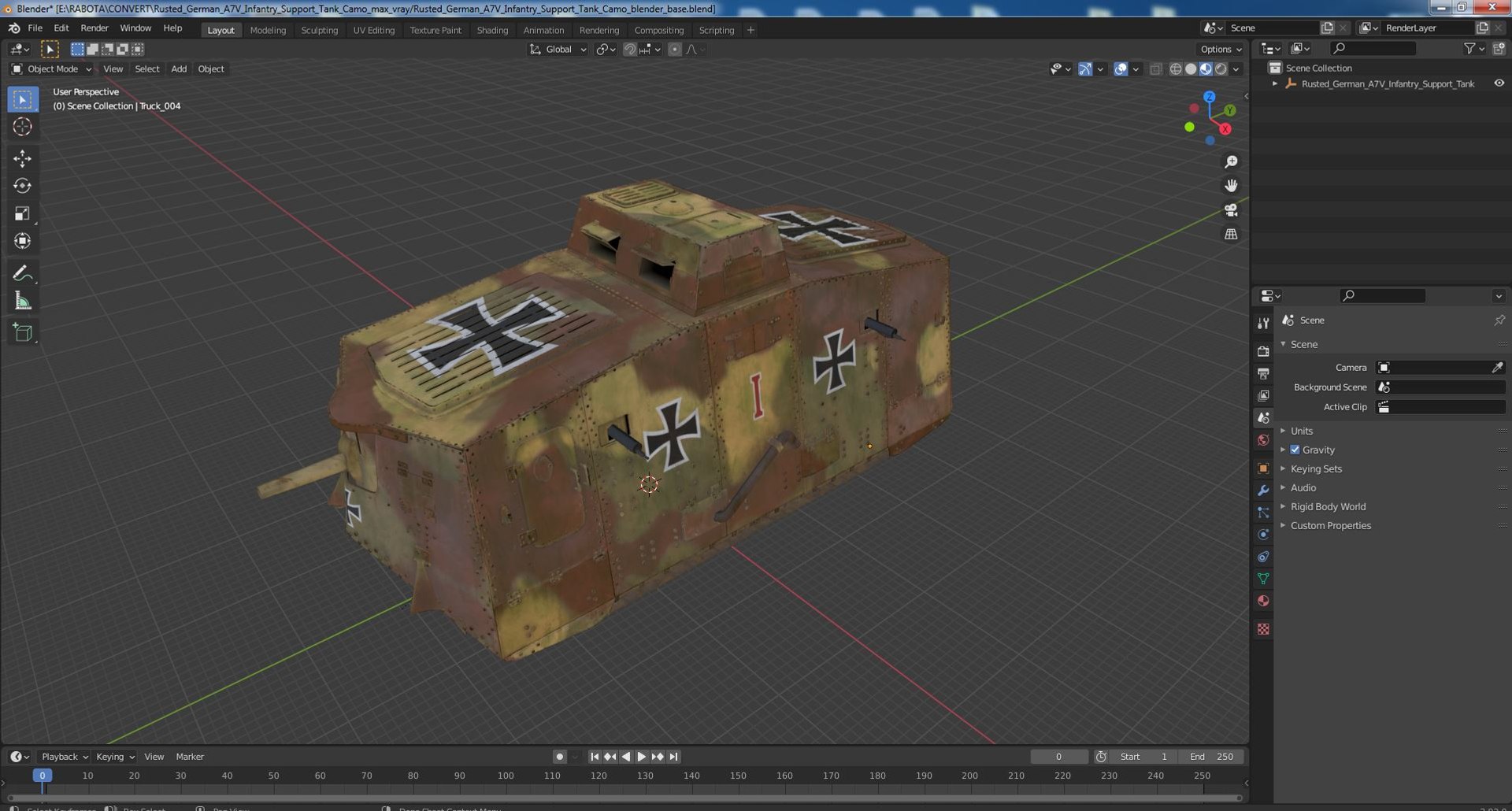Toggle viewport gizmos display
The height and width of the screenshot is (811, 1512).
tap(1084, 69)
